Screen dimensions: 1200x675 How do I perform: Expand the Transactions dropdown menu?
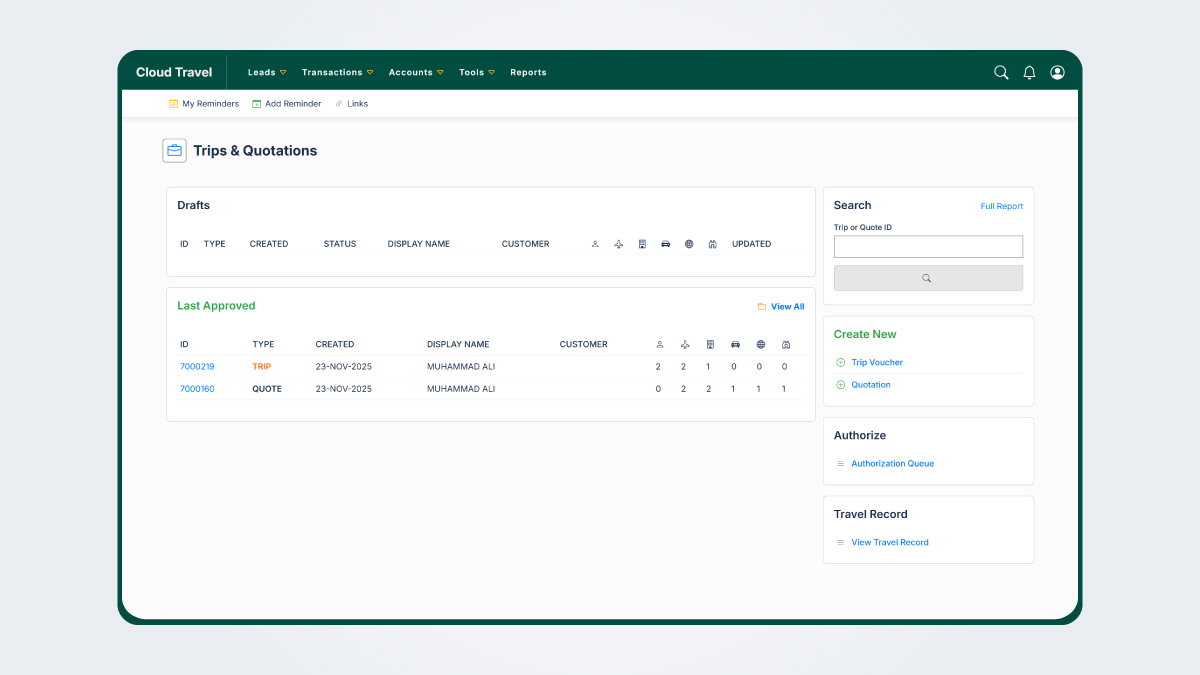click(337, 73)
